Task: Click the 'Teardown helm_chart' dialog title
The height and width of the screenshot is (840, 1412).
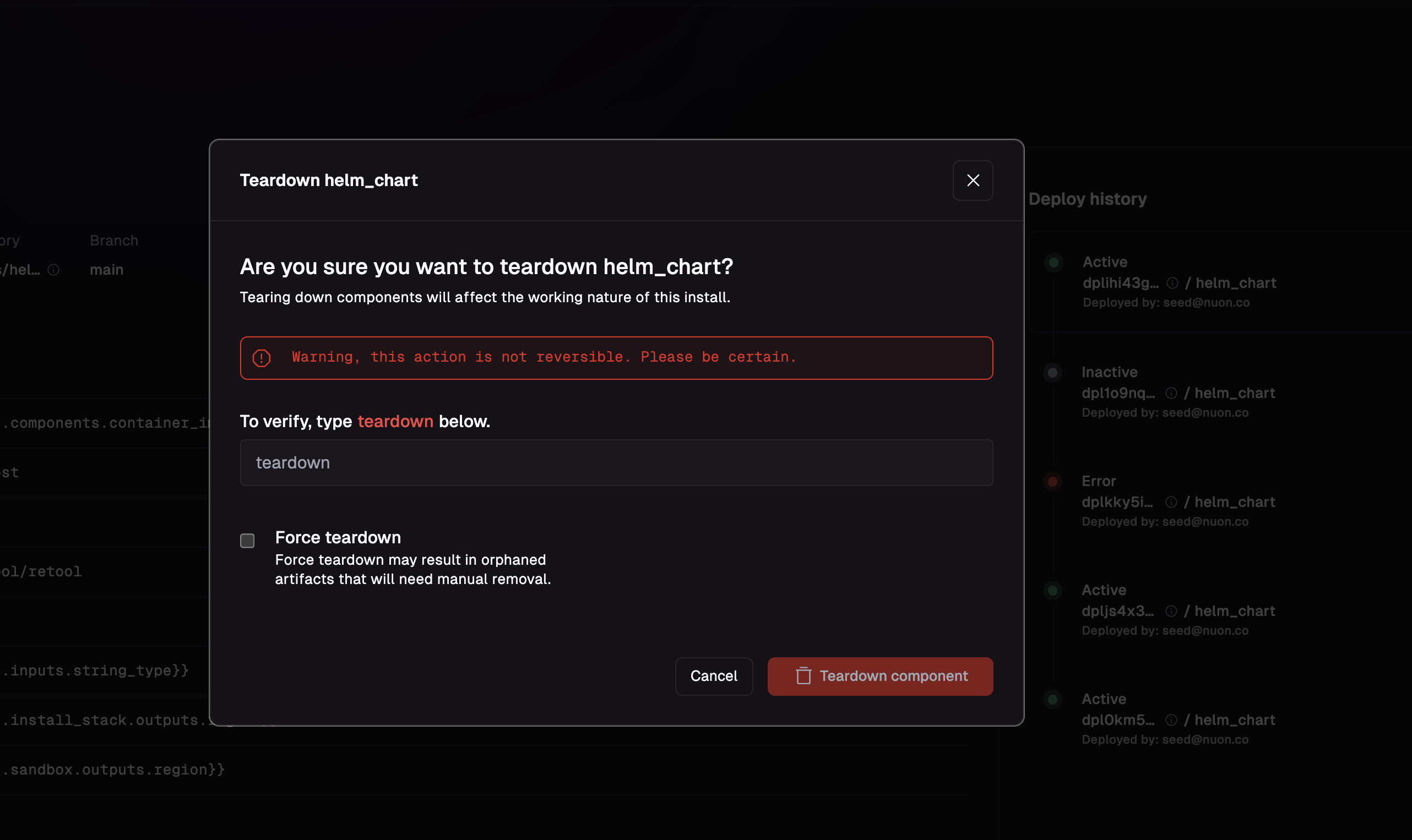Action: [328, 181]
